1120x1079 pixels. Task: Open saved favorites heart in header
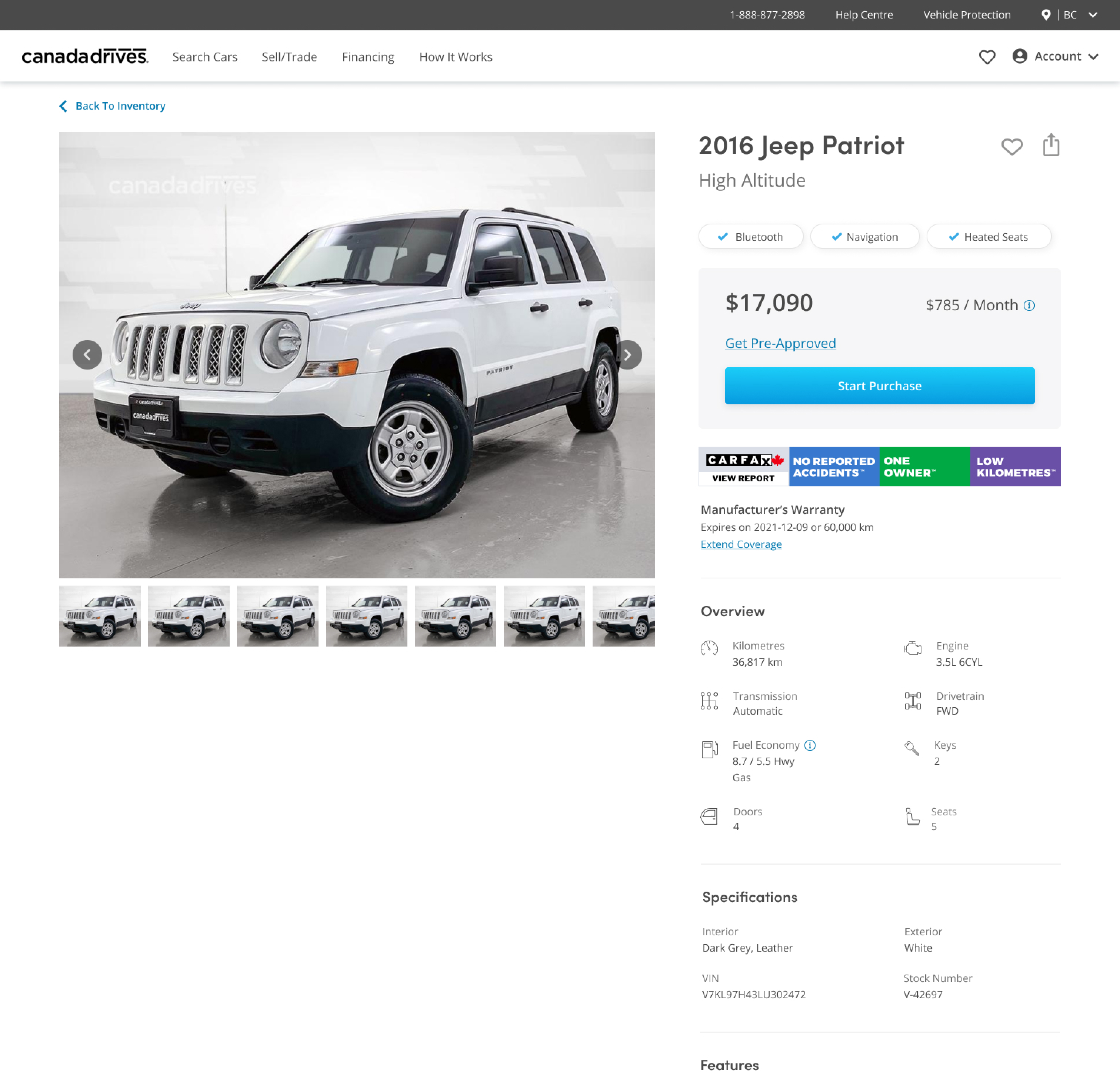(x=987, y=57)
